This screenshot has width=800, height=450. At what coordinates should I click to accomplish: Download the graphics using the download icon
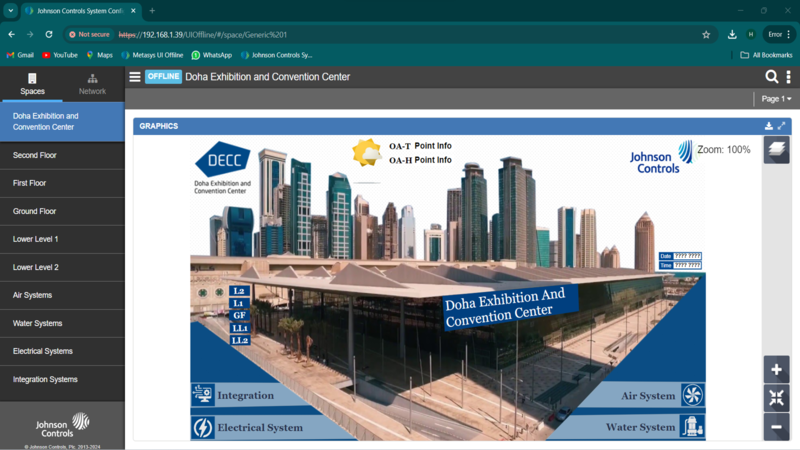point(768,126)
